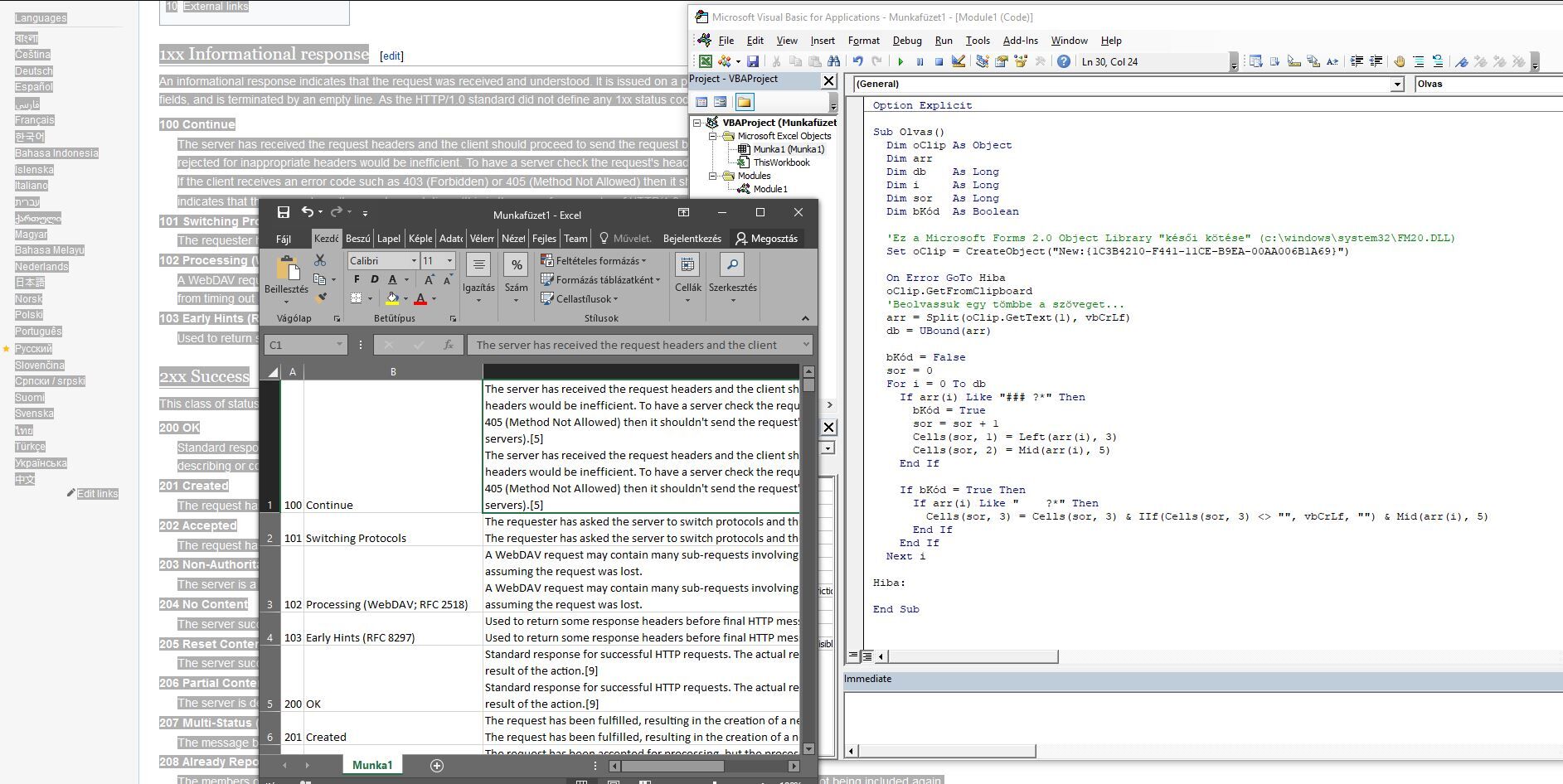Toggle Design Mode in VBA toolbar

click(959, 61)
